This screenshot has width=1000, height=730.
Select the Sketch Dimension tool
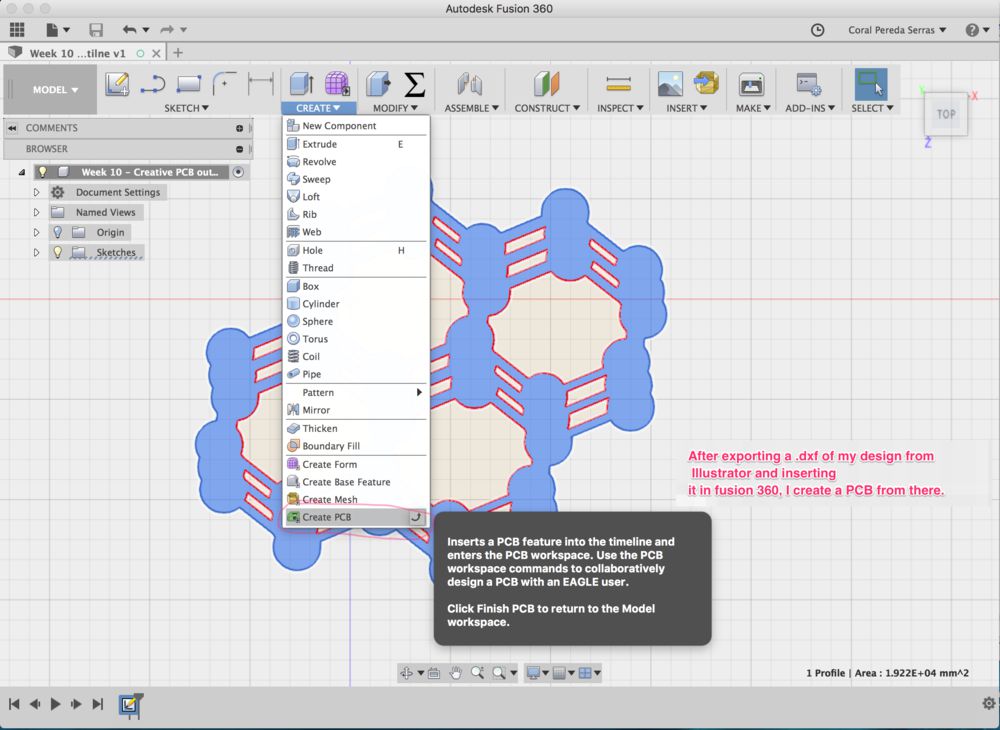(261, 84)
